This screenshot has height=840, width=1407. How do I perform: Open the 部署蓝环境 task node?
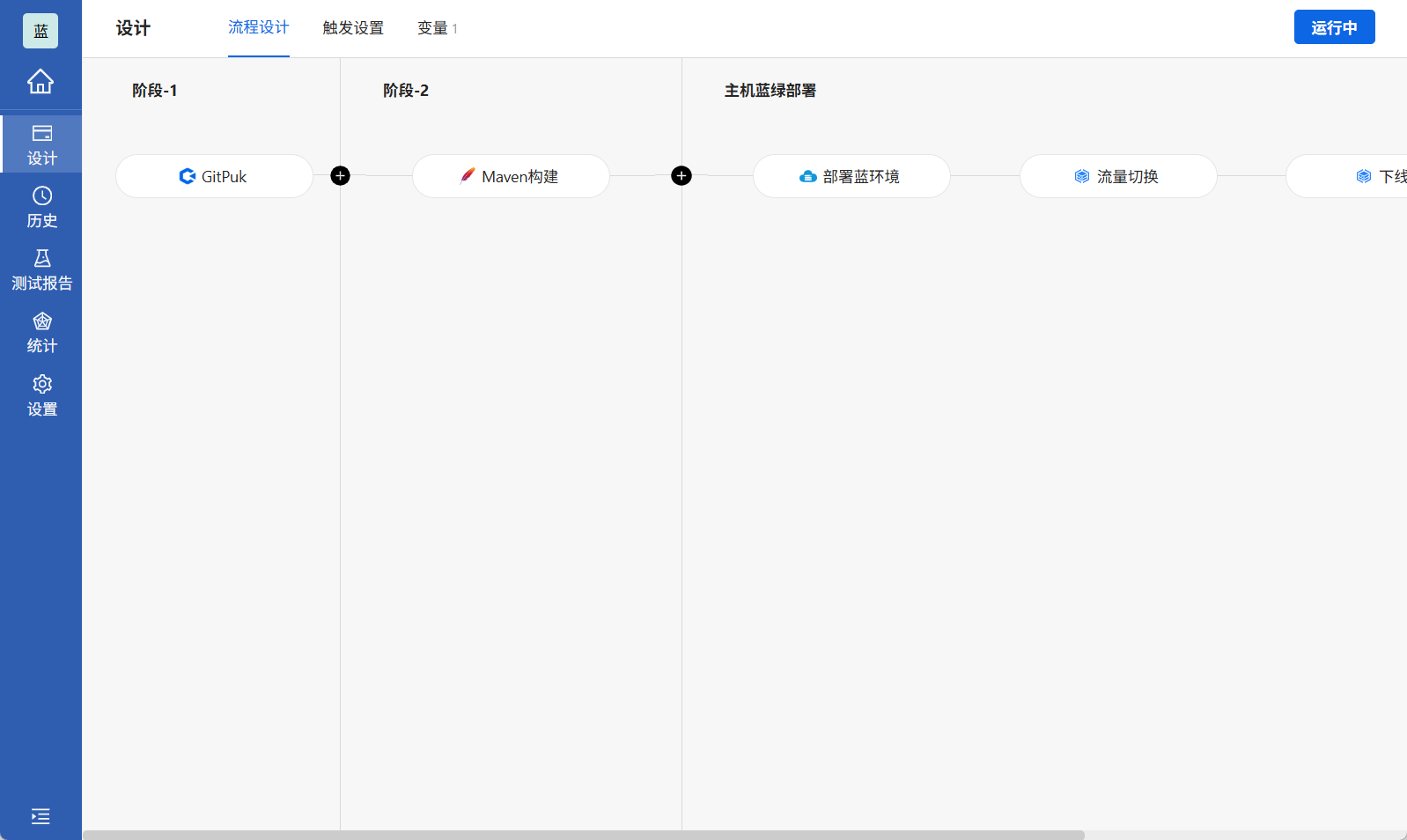[851, 176]
